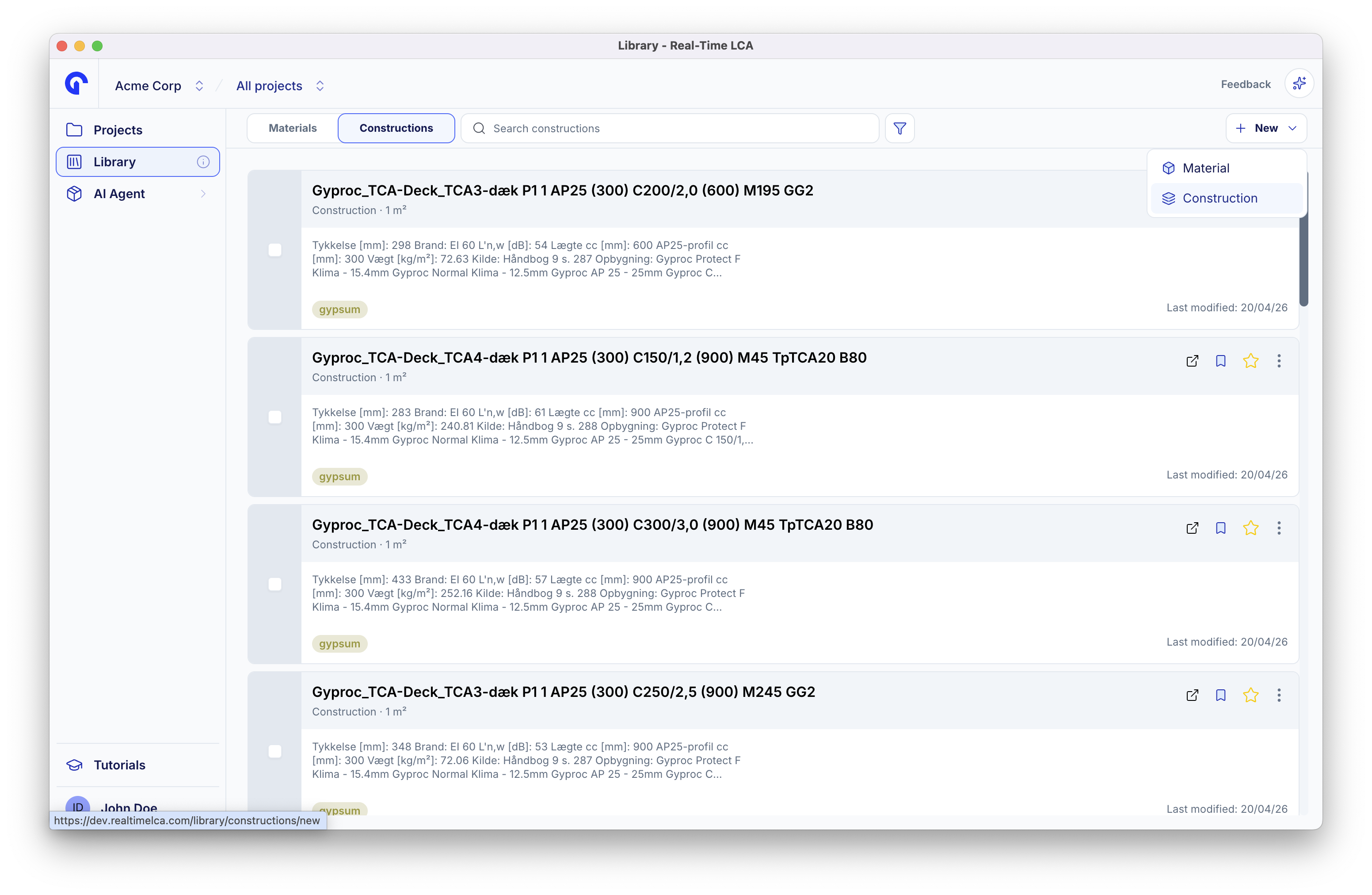Open the AI sparkle assistant button

tap(1299, 84)
